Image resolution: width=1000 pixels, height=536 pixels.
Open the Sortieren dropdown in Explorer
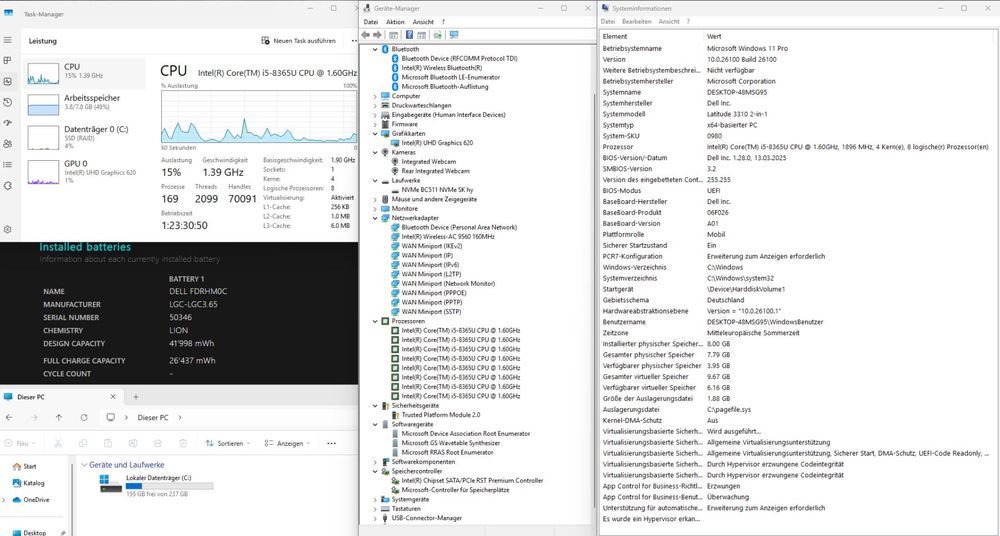click(230, 443)
